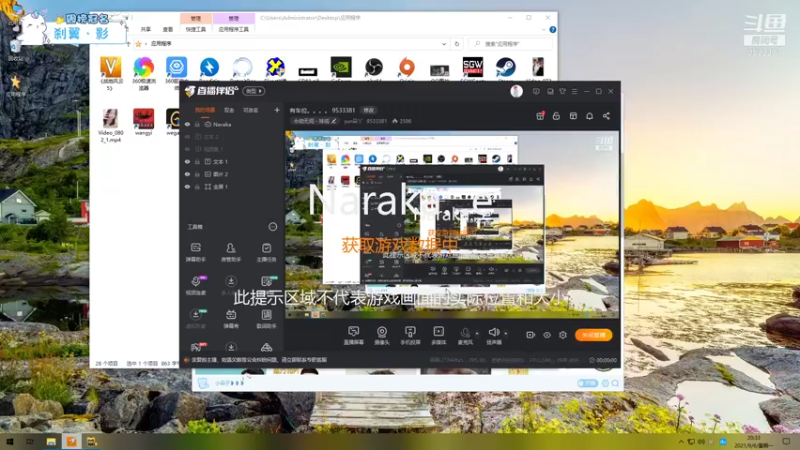
Task: Open the OBS icon in the Explorer window
Action: (x=374, y=68)
